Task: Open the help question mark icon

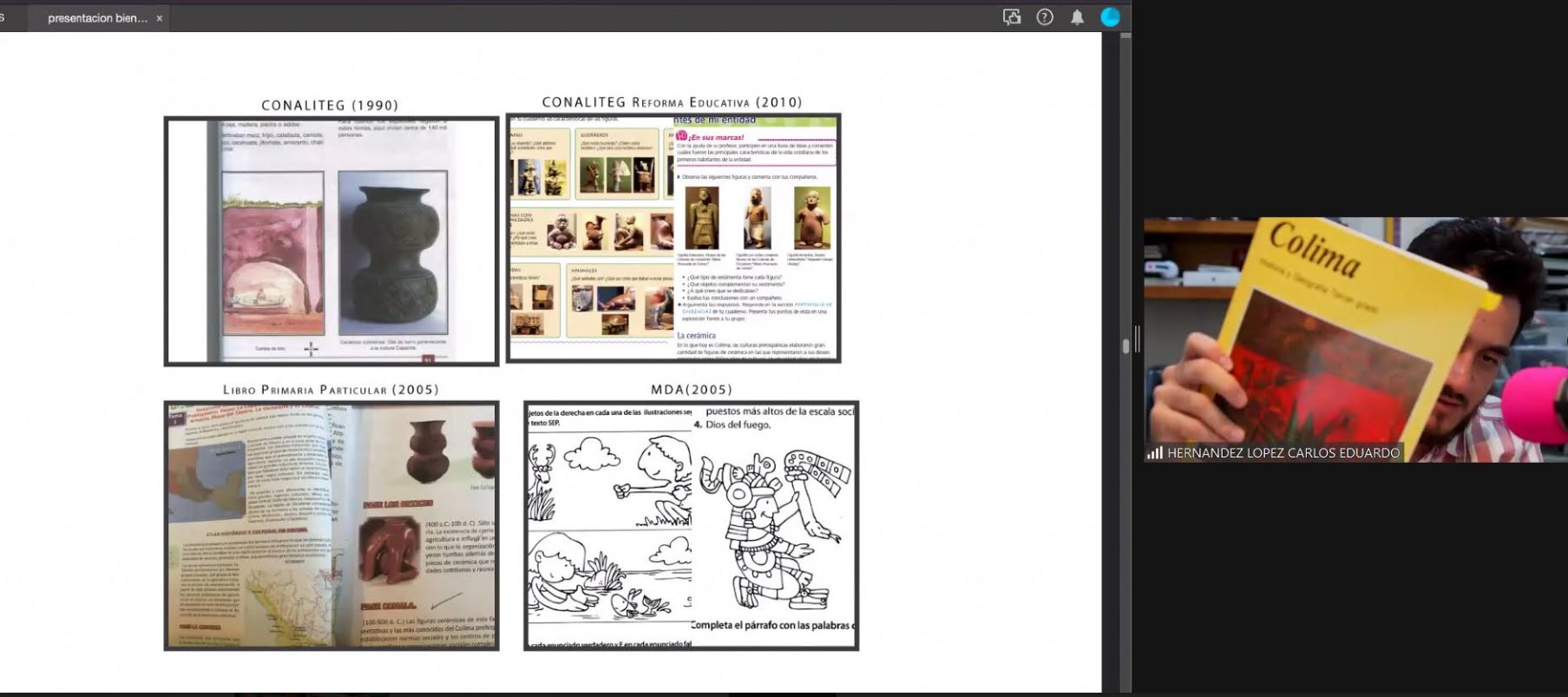Action: [1045, 17]
